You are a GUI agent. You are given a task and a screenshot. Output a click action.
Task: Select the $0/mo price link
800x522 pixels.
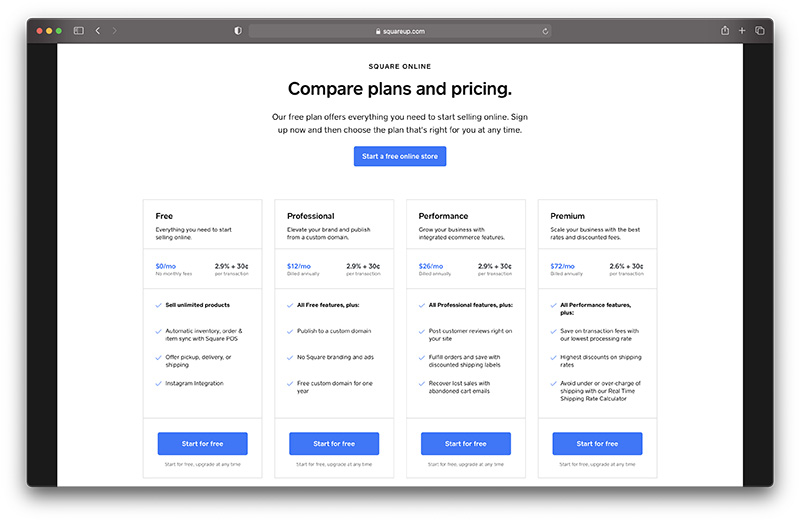[166, 266]
